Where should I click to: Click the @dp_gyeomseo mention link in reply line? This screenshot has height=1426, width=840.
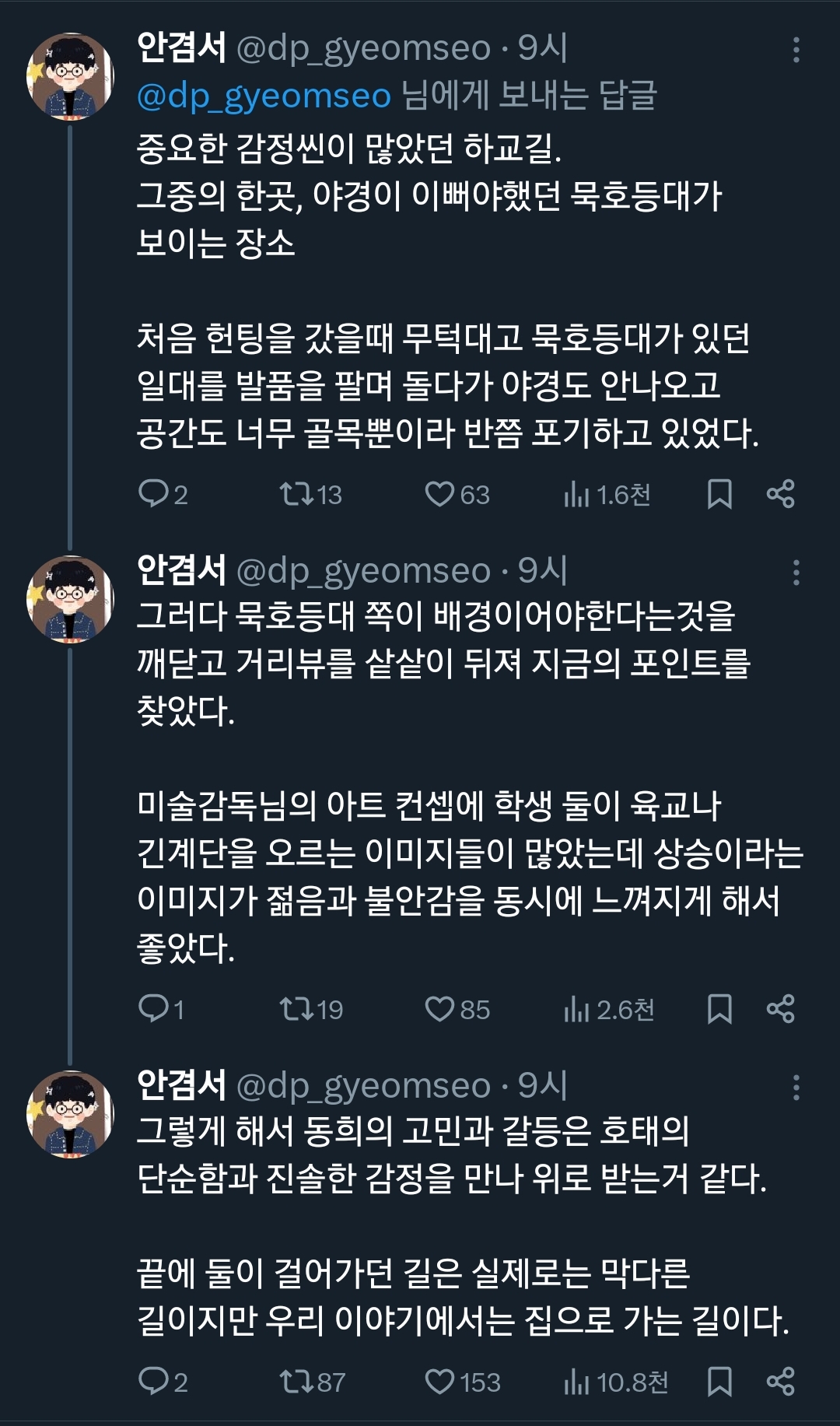[x=264, y=96]
